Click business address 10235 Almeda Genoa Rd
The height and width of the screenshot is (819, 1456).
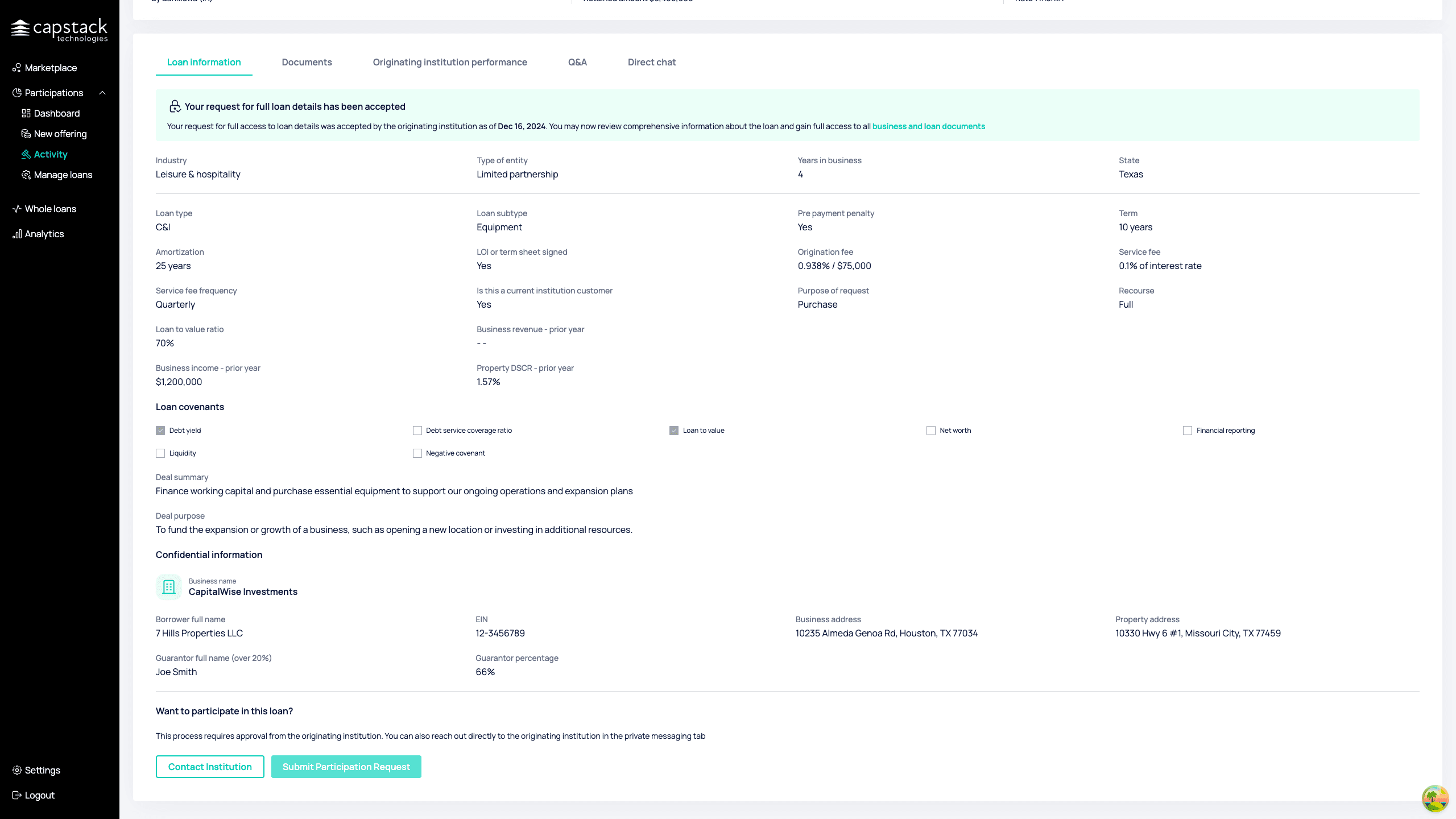[x=887, y=633]
